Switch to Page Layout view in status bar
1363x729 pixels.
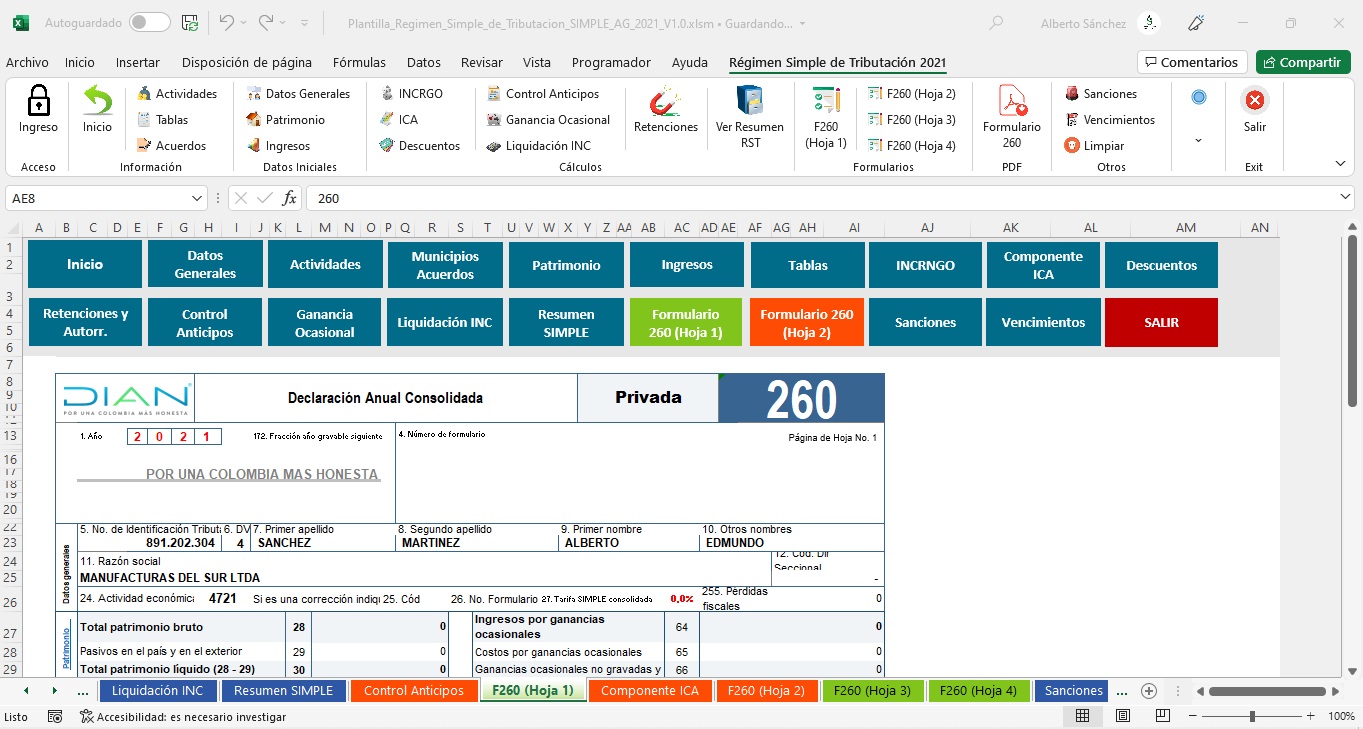[1123, 716]
